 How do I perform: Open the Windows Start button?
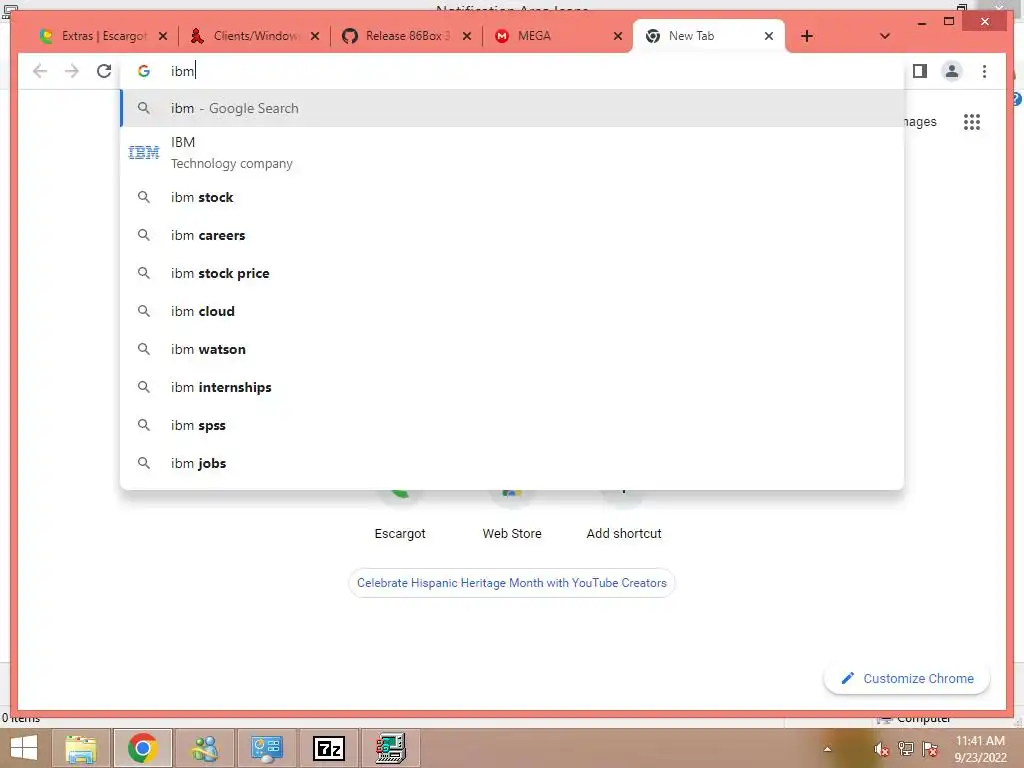click(x=24, y=748)
